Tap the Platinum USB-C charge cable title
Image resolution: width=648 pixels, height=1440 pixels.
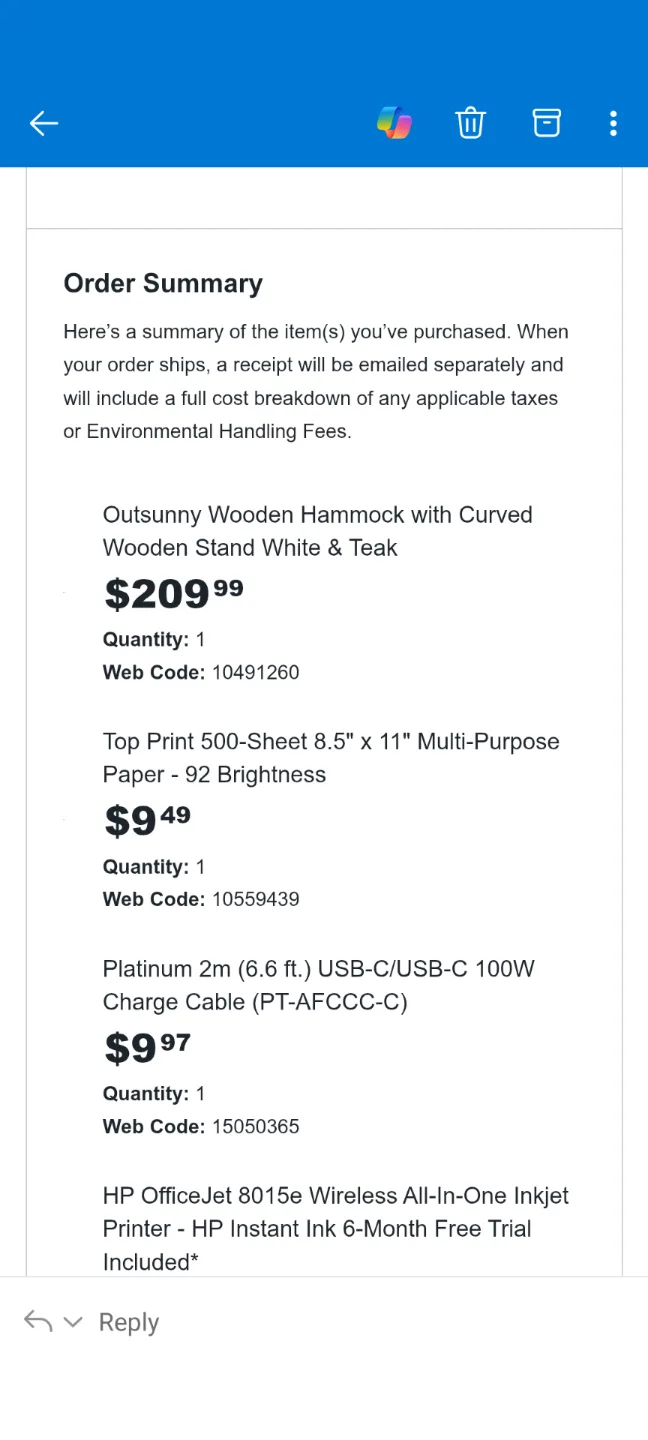coord(318,985)
